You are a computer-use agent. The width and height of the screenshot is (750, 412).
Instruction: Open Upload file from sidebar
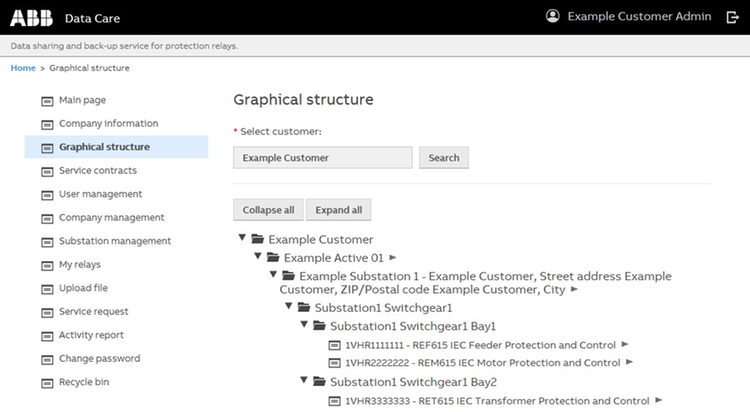click(83, 288)
